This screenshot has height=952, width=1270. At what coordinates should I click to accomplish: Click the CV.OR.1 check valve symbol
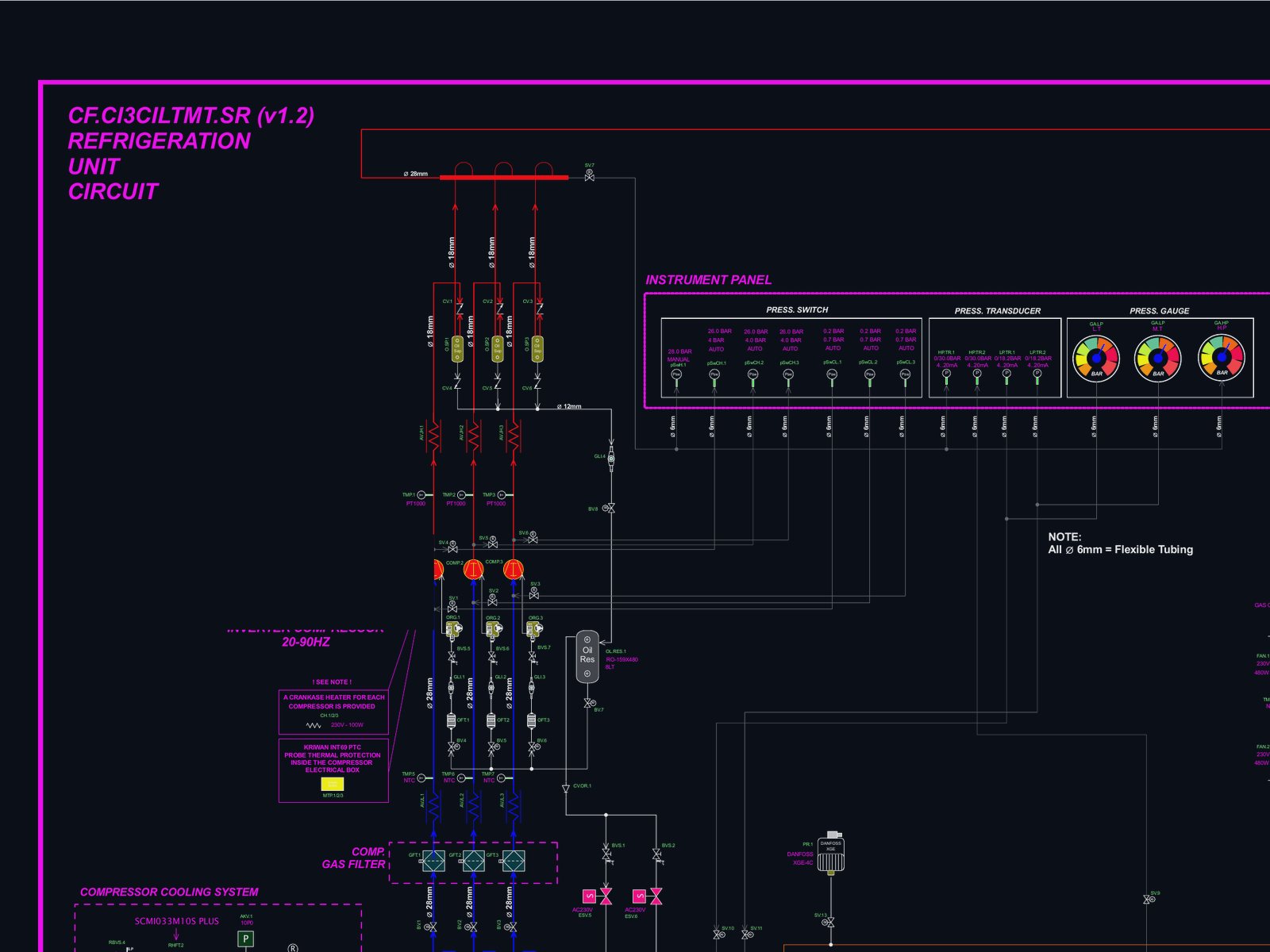click(566, 788)
